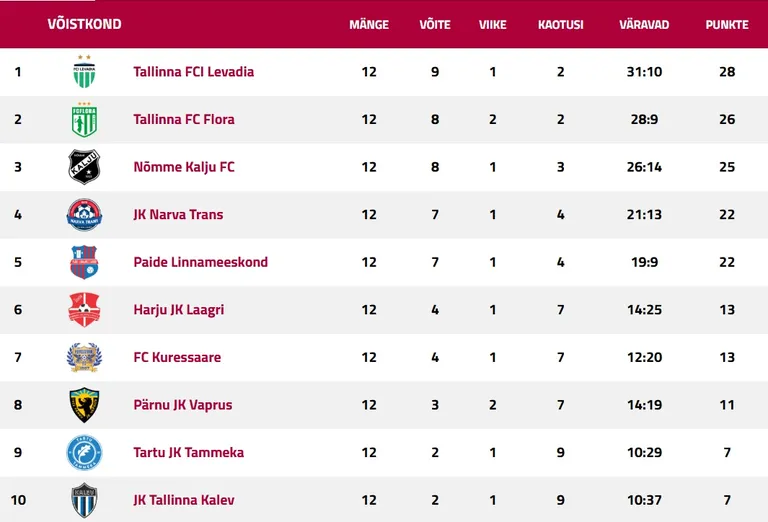This screenshot has height=522, width=768.
Task: Click the Tallinna FCI Levadia club crest
Action: pyautogui.click(x=84, y=71)
